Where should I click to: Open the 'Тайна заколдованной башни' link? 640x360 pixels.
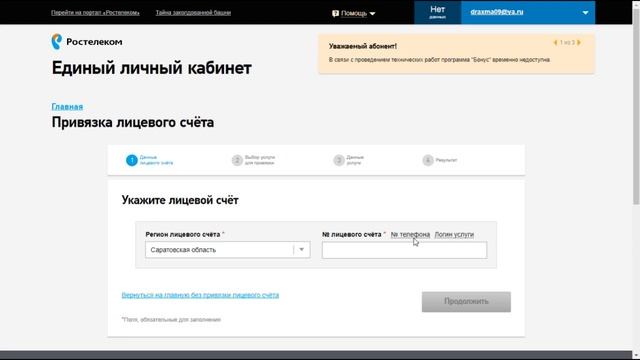(193, 13)
